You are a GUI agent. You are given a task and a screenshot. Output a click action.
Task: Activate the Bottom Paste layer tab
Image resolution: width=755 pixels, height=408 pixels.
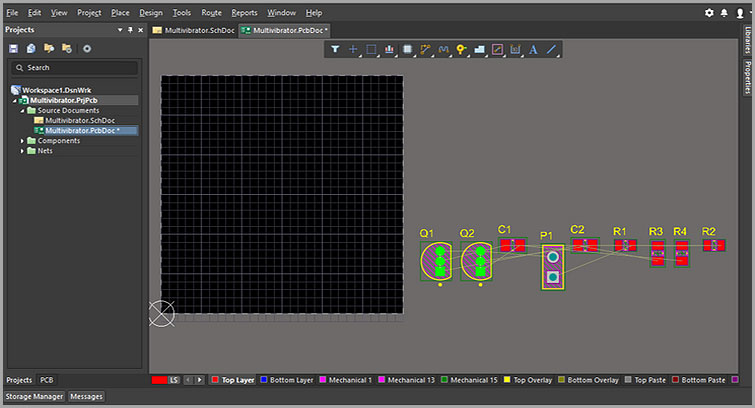pyautogui.click(x=699, y=380)
